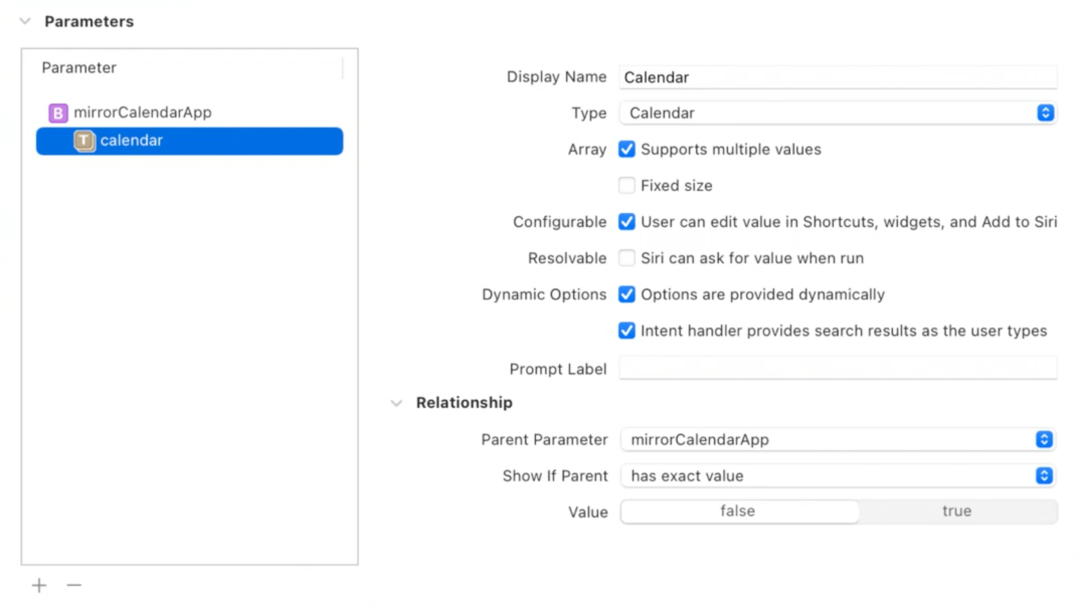The width and height of the screenshot is (1080, 607).
Task: Open the Parent Parameter dropdown
Action: click(x=837, y=440)
